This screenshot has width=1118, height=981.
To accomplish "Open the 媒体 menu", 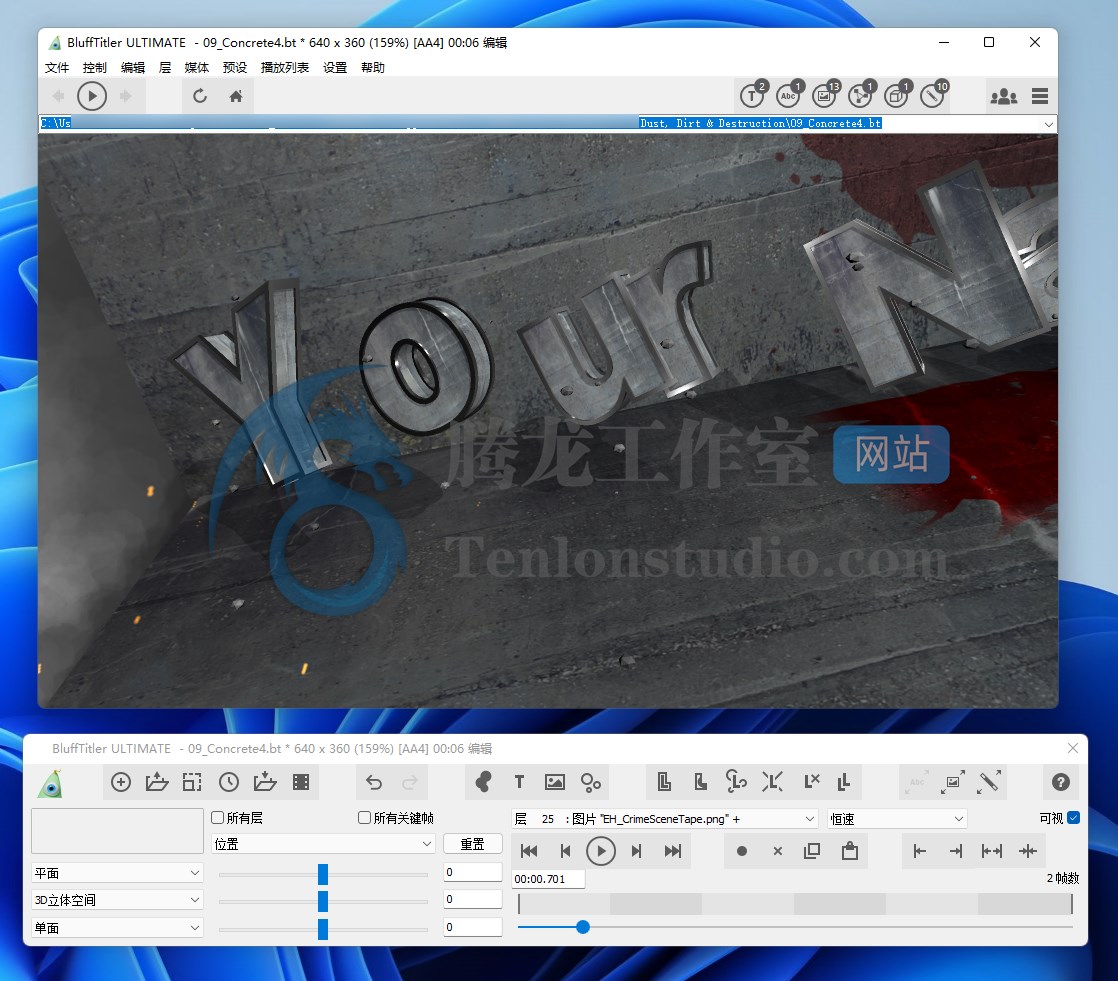I will pos(197,68).
